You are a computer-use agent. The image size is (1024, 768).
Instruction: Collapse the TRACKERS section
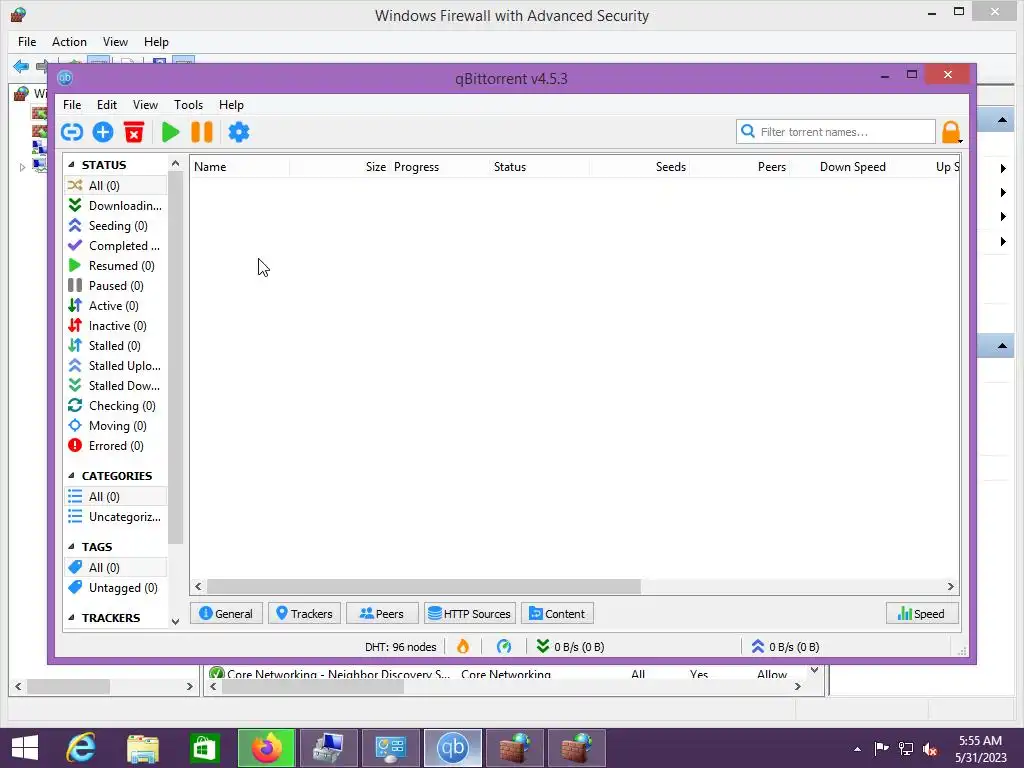pos(71,618)
